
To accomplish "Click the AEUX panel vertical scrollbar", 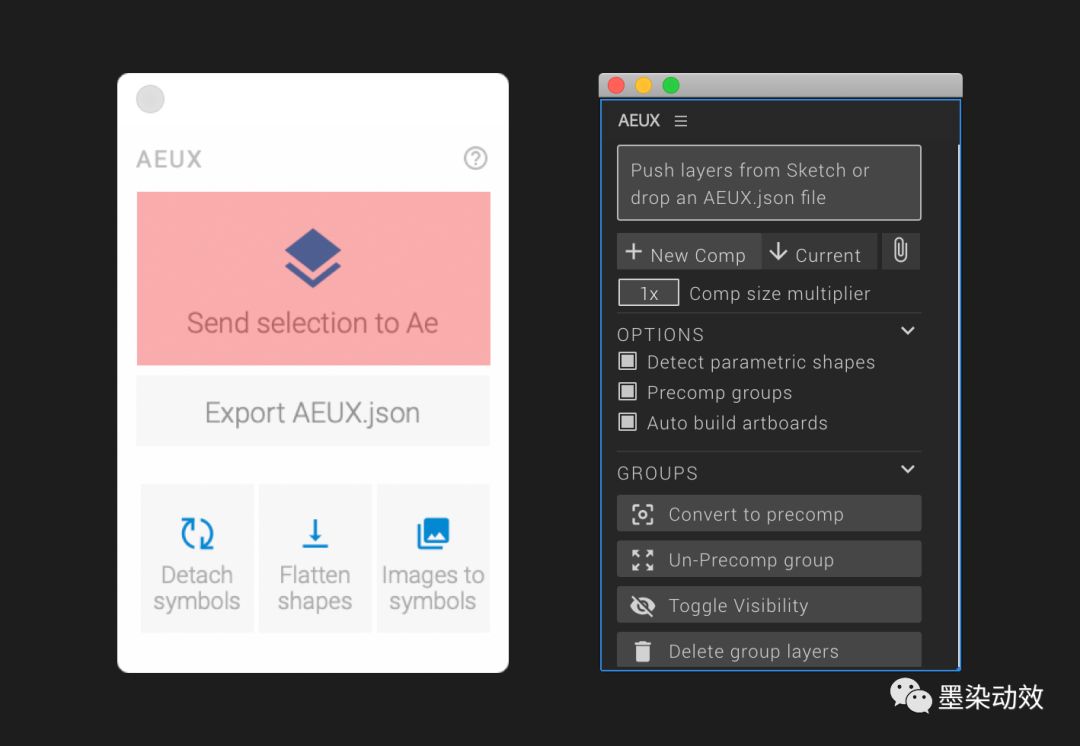I will (x=958, y=406).
